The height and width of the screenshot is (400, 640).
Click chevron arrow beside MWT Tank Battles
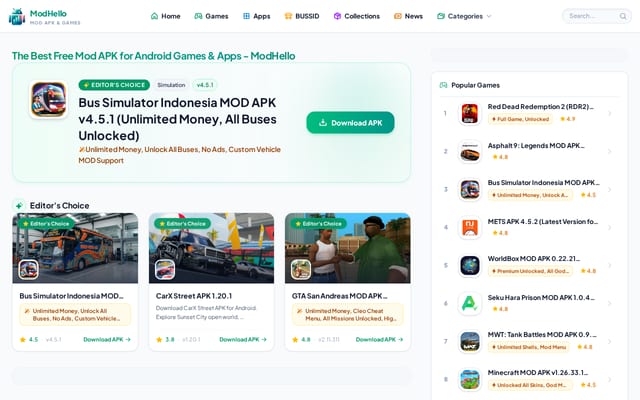click(609, 341)
